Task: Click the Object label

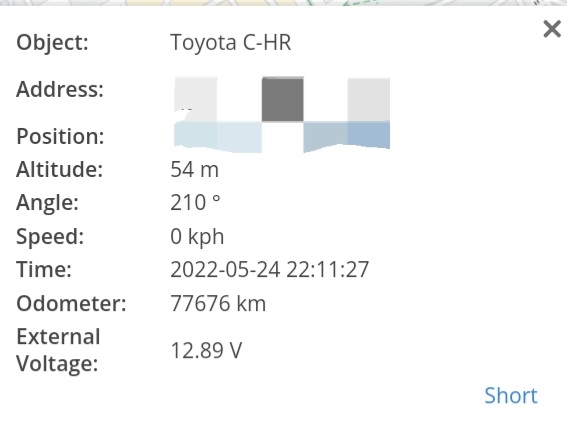Action: [x=52, y=43]
